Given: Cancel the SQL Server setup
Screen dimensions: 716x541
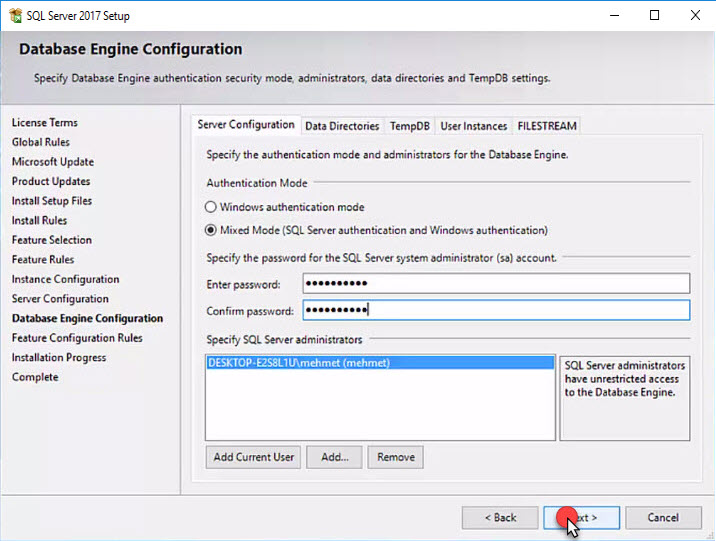Looking at the screenshot, I should point(663,518).
